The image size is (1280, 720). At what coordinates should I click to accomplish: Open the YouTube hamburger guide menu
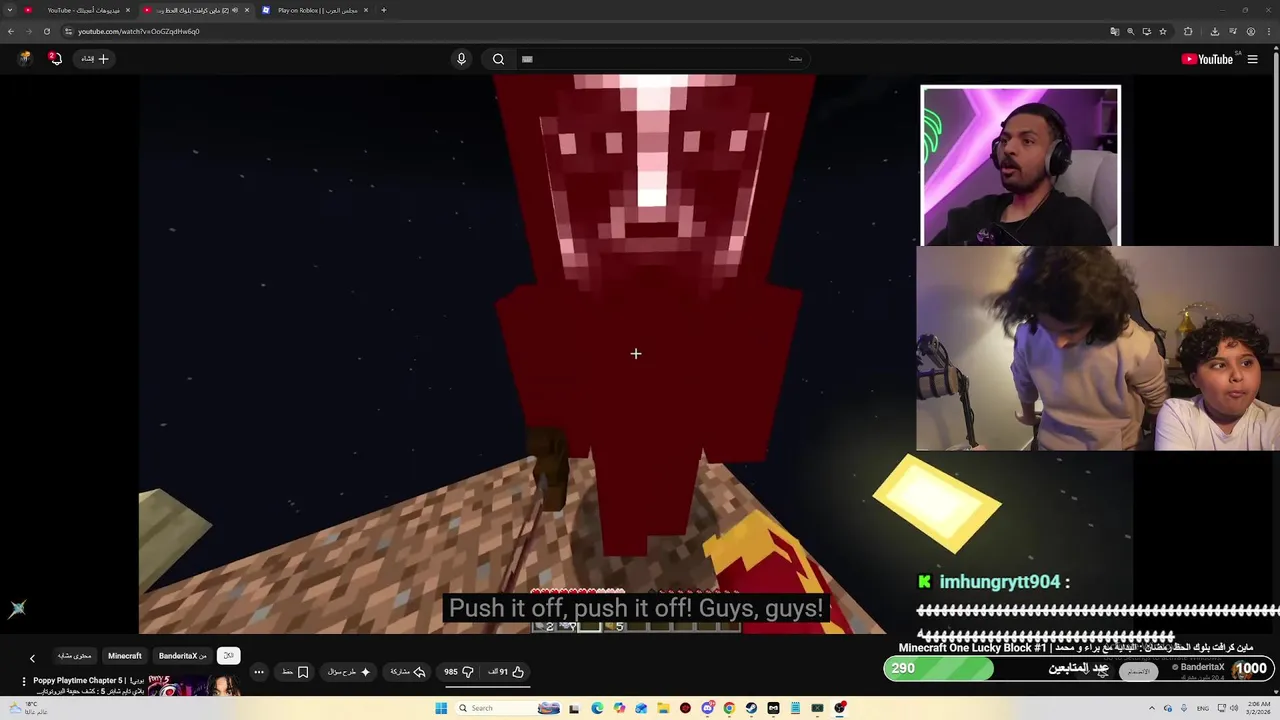point(1252,59)
